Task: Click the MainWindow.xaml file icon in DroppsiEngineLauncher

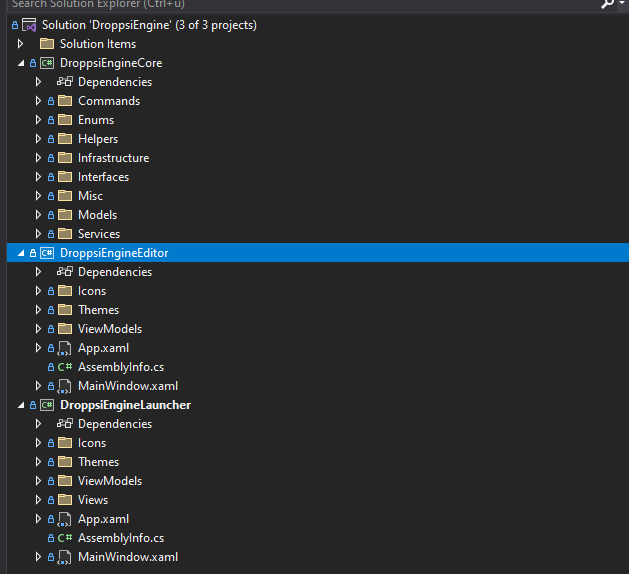Action: 64,558
